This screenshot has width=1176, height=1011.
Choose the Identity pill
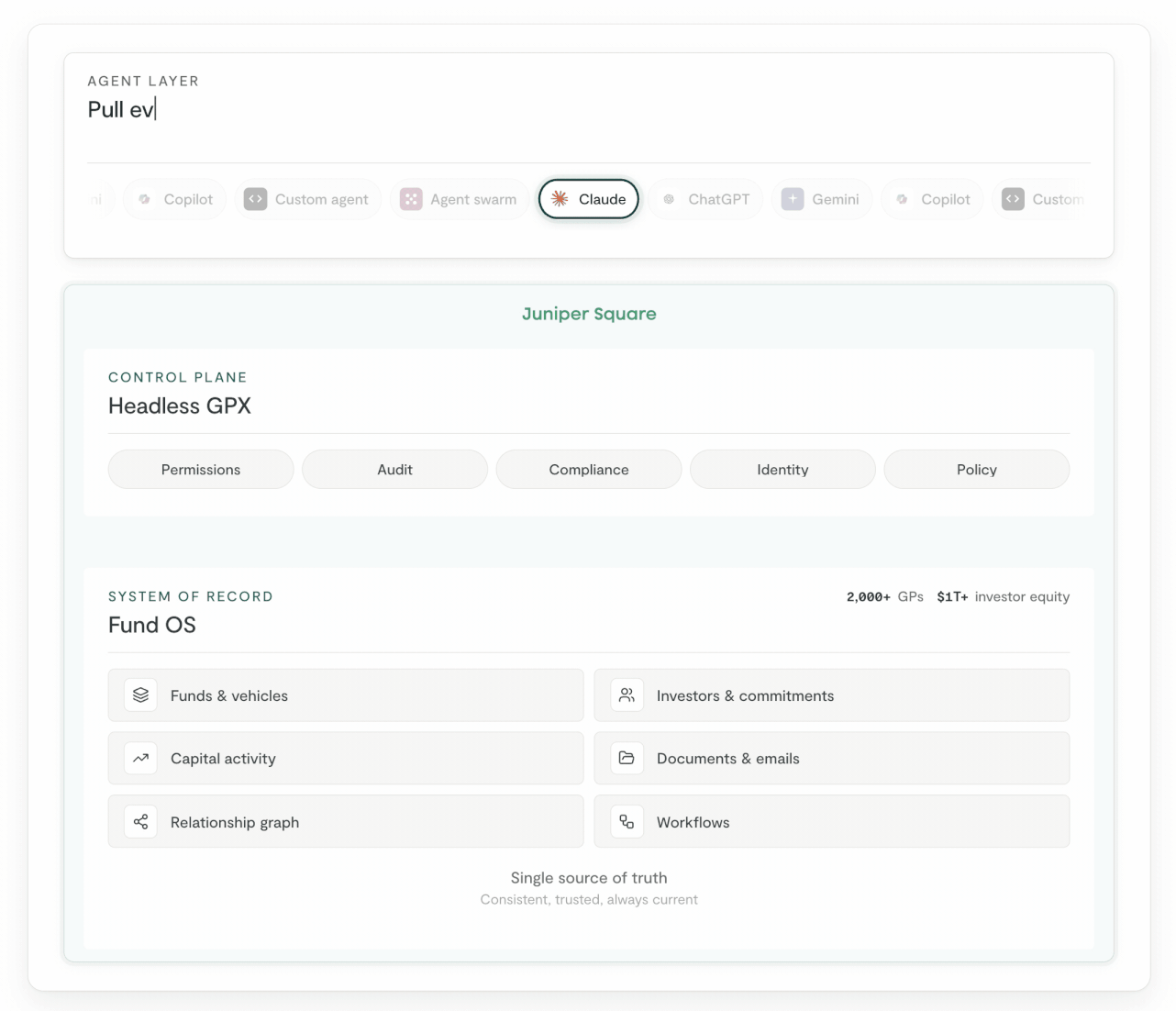782,470
